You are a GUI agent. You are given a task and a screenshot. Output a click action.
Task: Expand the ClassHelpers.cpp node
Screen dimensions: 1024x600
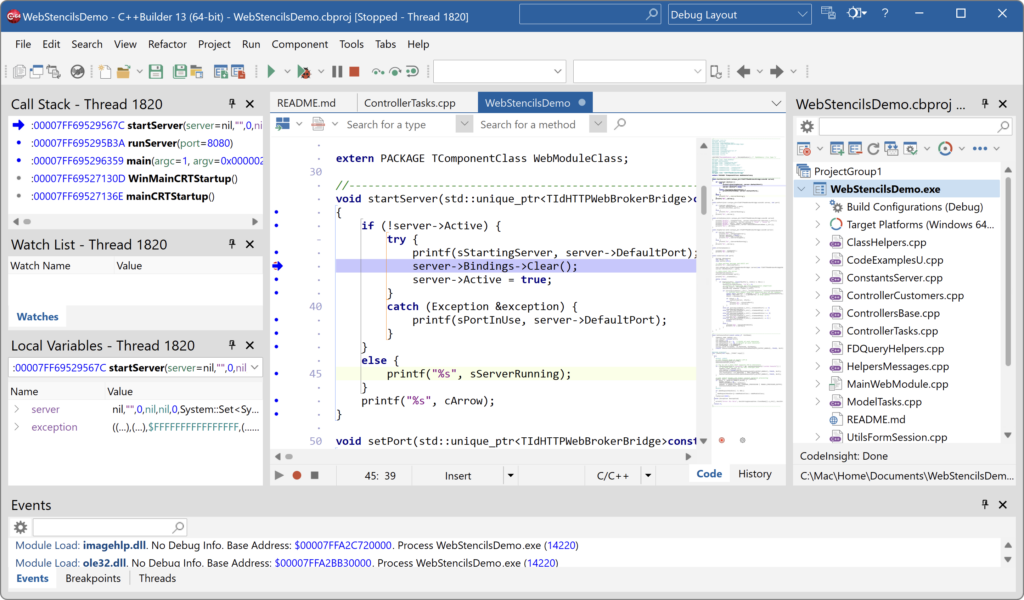[818, 242]
